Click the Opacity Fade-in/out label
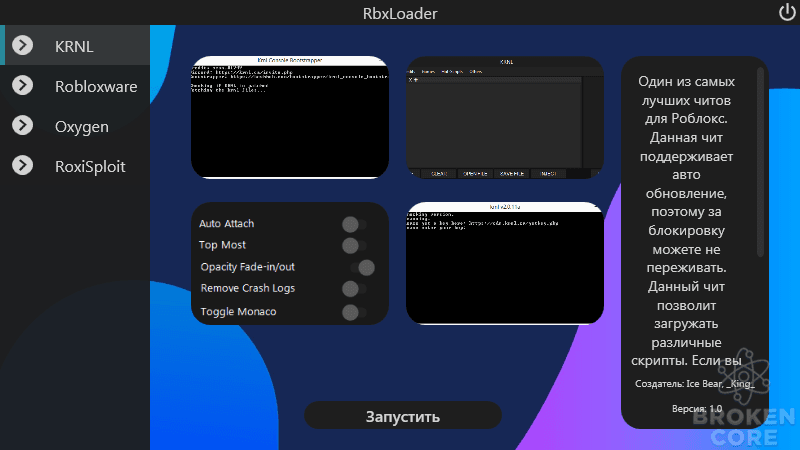The image size is (800, 450). [247, 267]
